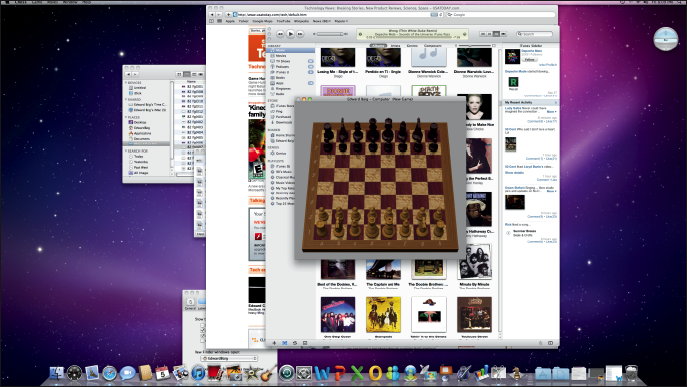Open Safari compass icon in Dock
Viewport: 687px width, 387px height.
point(110,373)
